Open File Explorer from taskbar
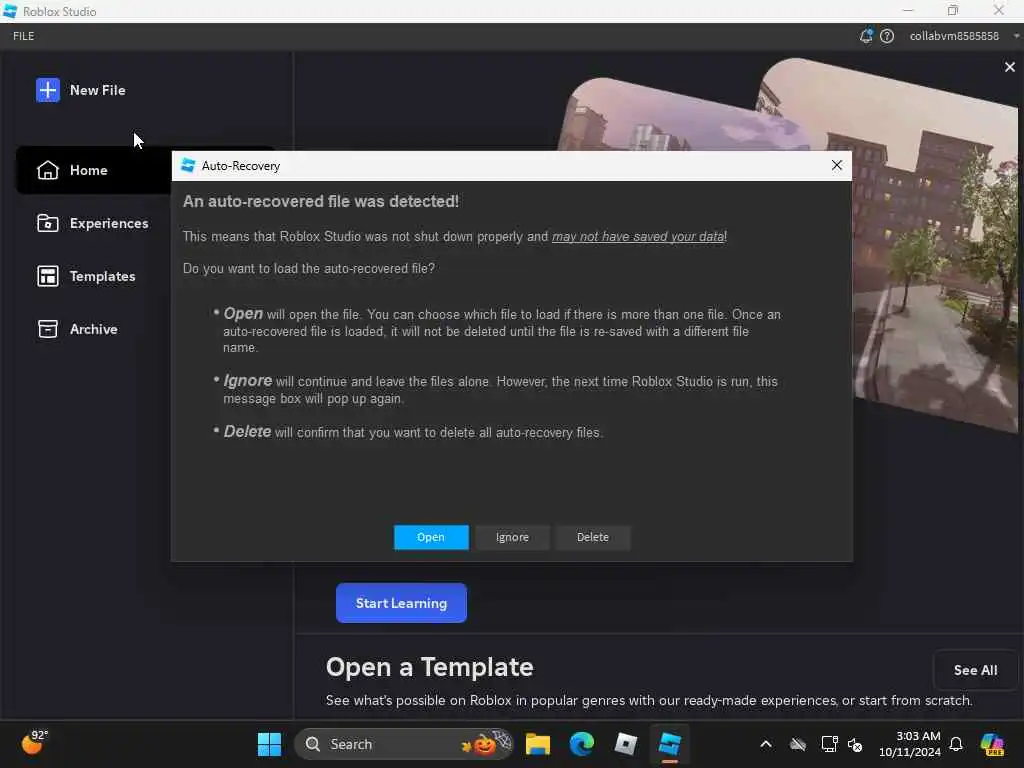Screen dimensions: 1024x768 point(537,744)
